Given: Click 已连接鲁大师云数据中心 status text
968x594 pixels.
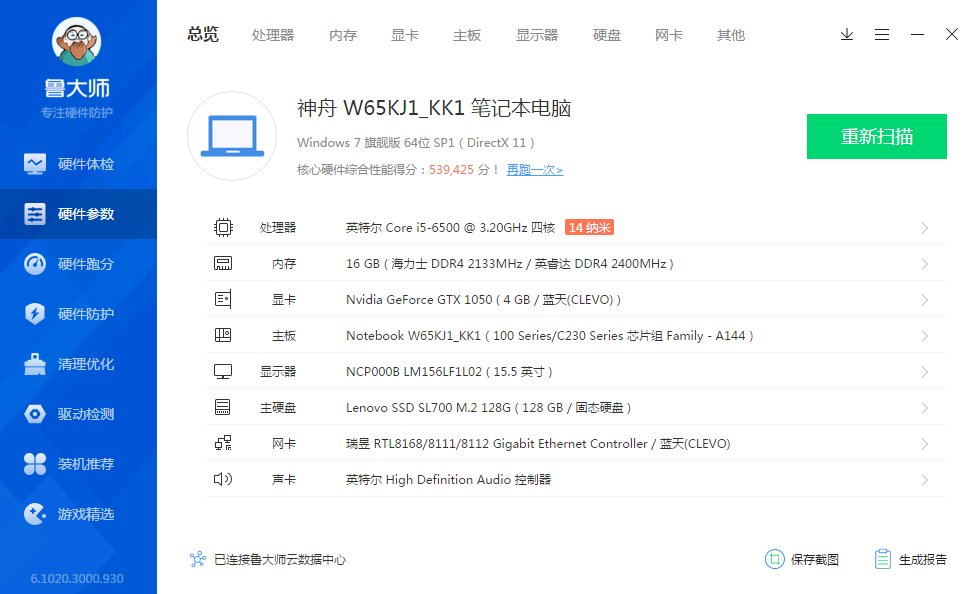Looking at the screenshot, I should tap(280, 559).
